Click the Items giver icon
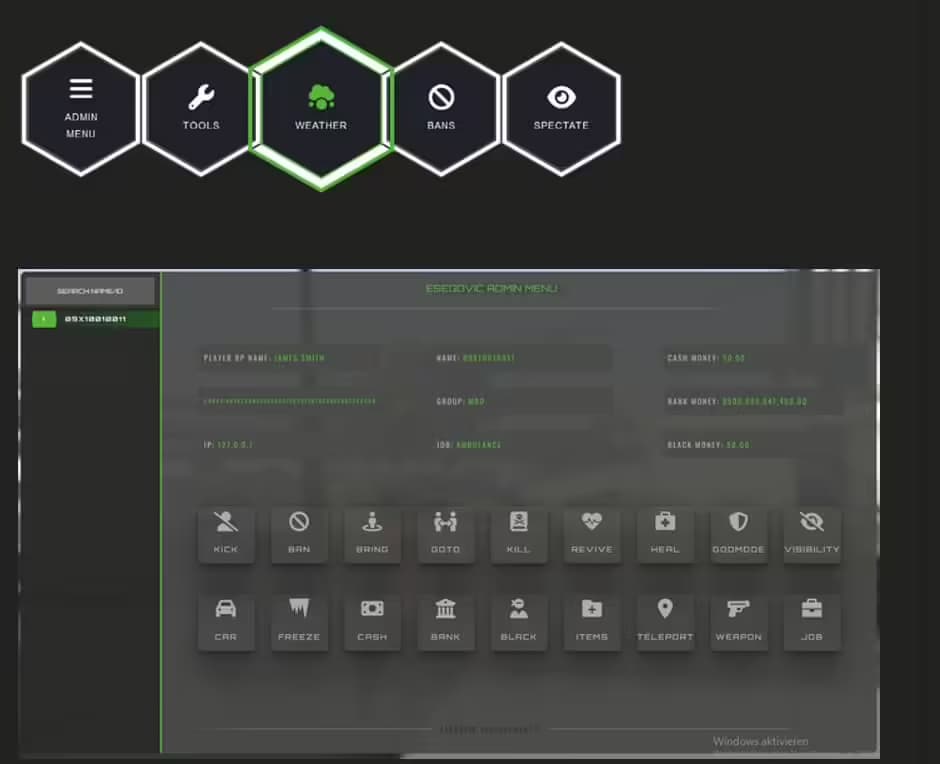The height and width of the screenshot is (764, 940). [592, 620]
